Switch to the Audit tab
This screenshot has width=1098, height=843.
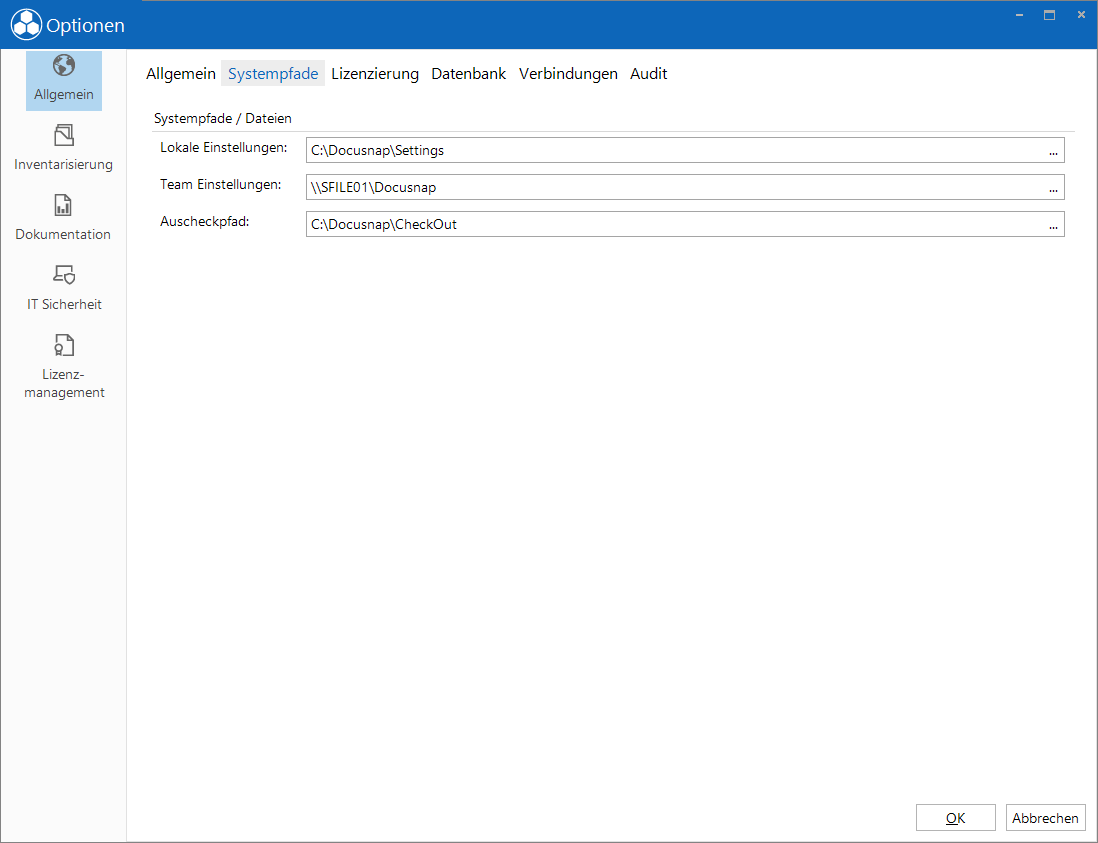pos(648,74)
